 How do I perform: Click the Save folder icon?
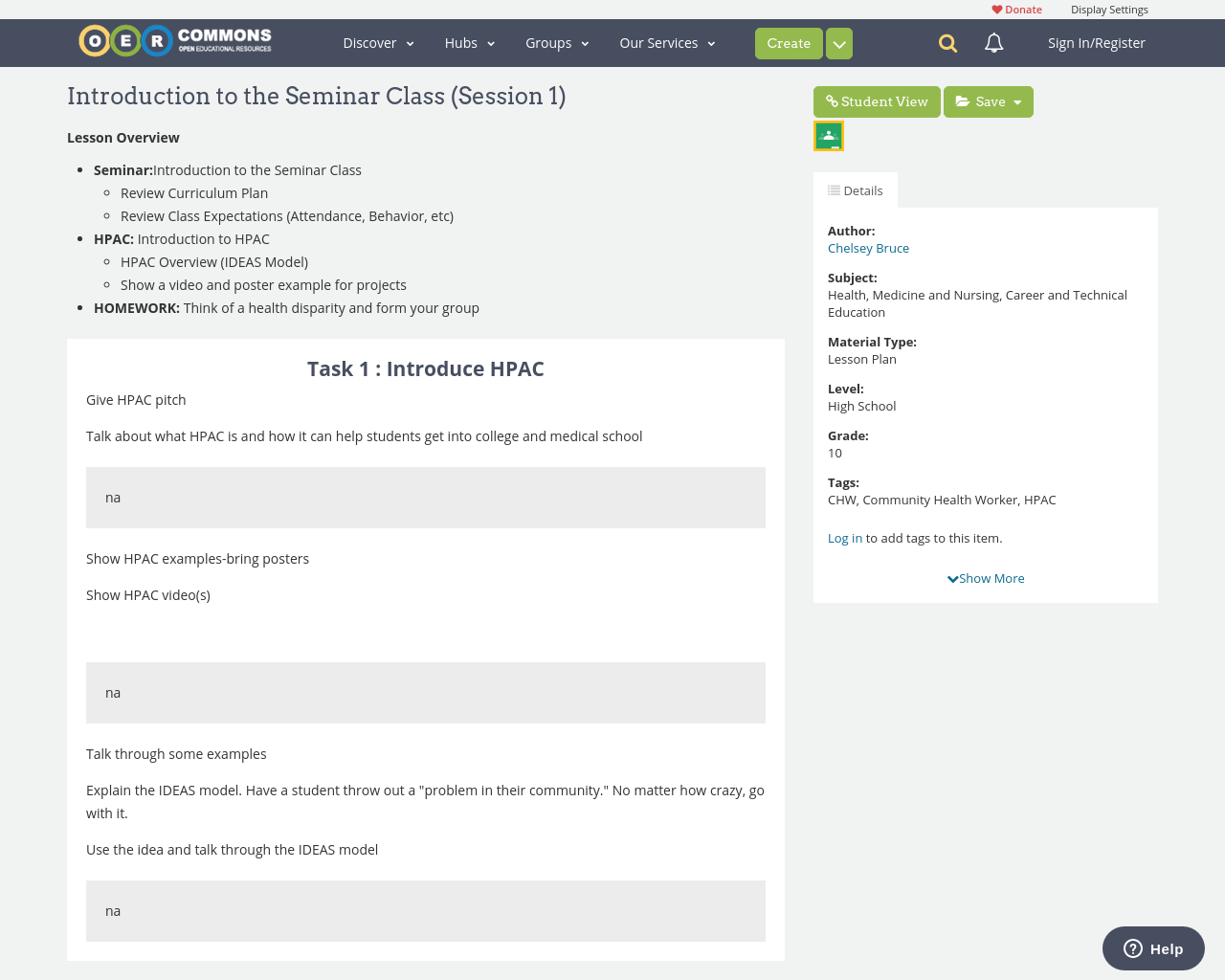962,100
